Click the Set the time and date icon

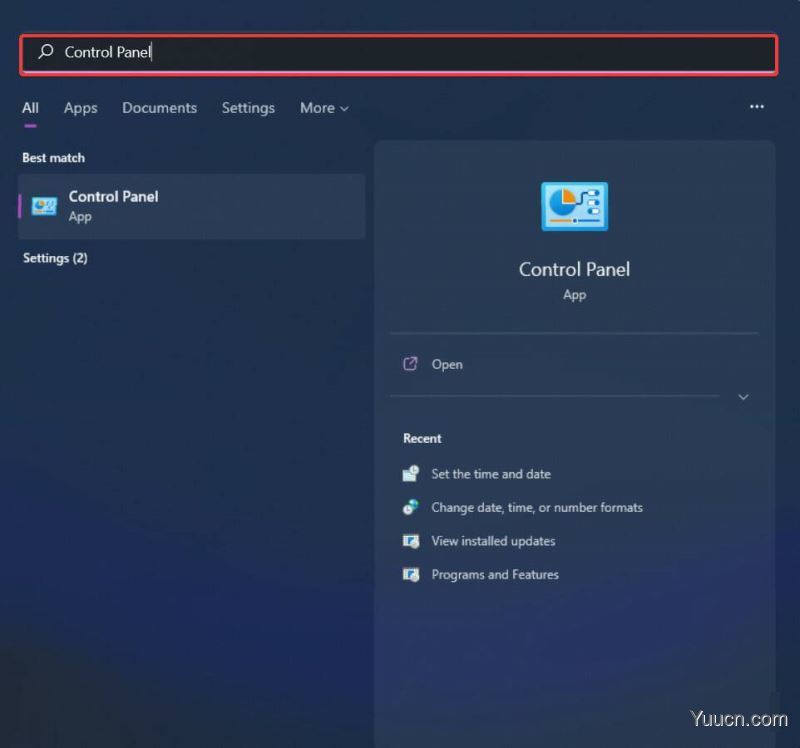(411, 473)
